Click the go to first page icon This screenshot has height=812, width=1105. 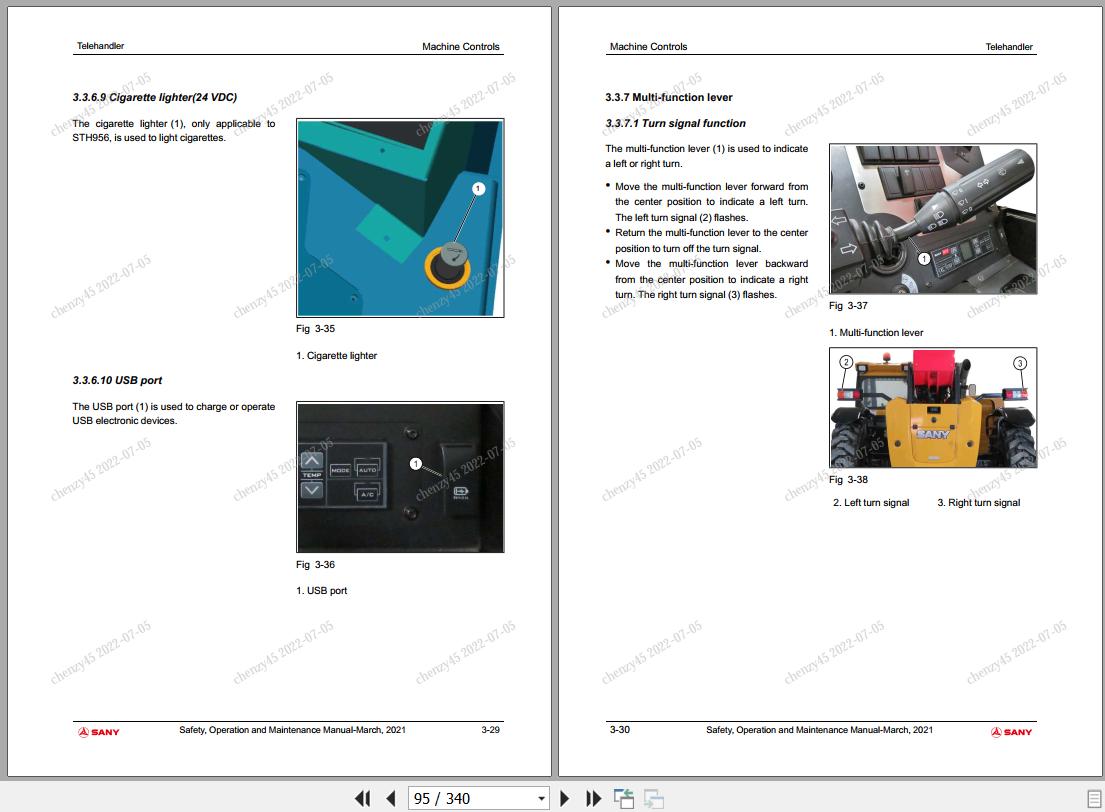coord(362,798)
